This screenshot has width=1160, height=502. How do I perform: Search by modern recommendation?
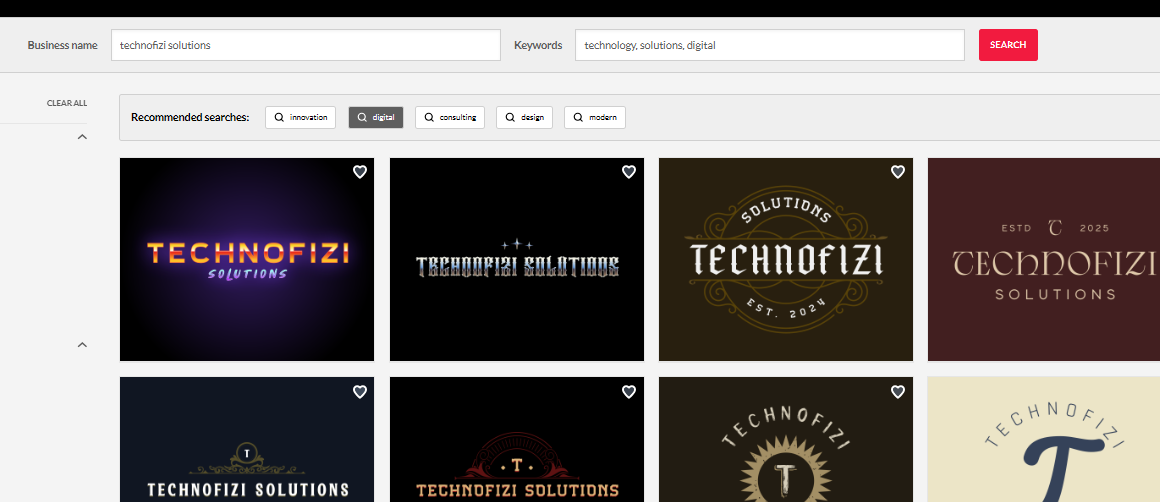595,118
